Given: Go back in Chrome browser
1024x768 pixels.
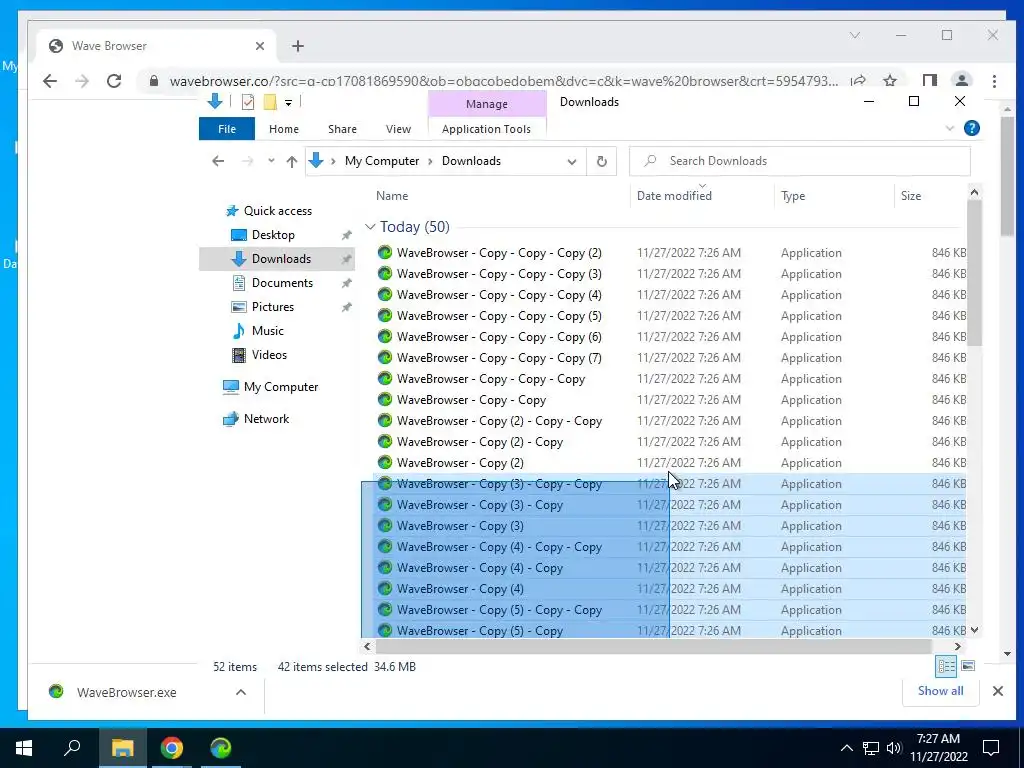Looking at the screenshot, I should pyautogui.click(x=50, y=81).
